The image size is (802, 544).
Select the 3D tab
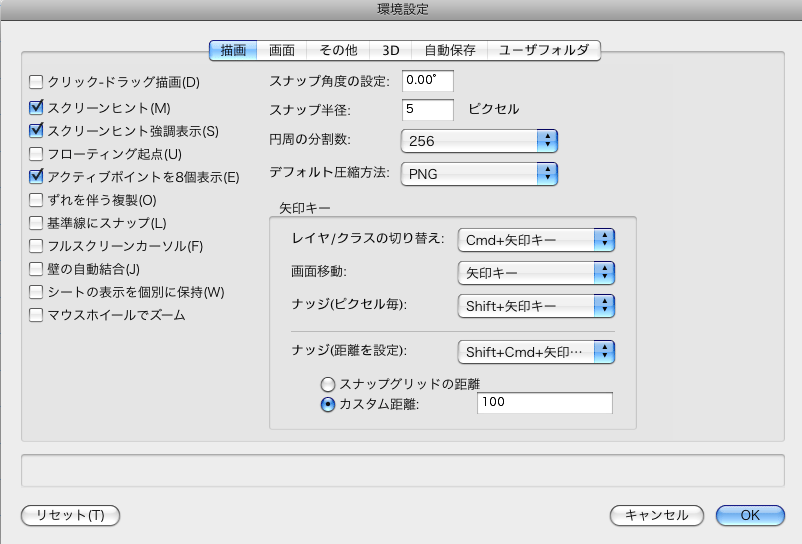click(x=389, y=50)
